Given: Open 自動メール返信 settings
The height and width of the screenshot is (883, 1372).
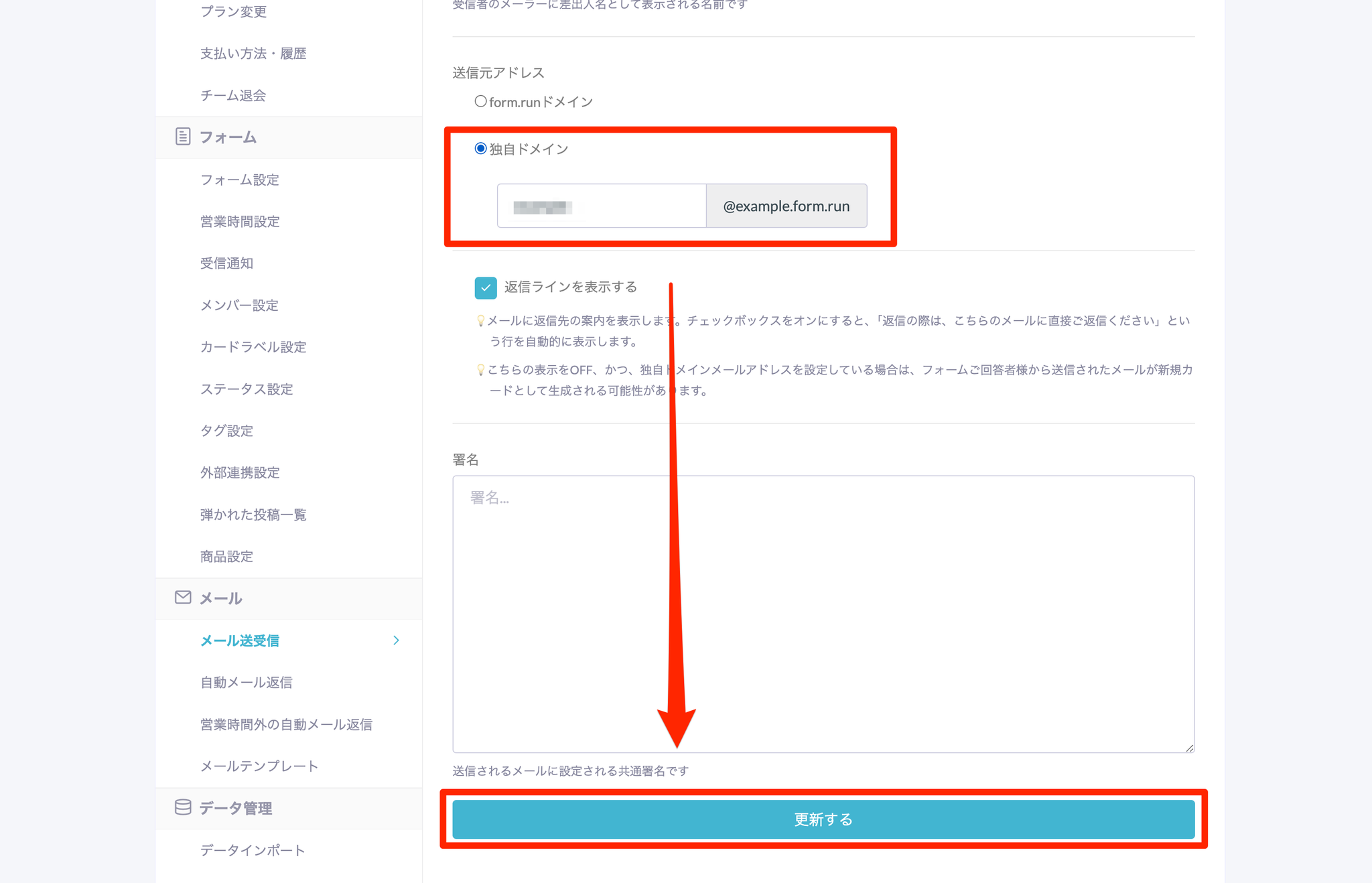Looking at the screenshot, I should [x=246, y=683].
